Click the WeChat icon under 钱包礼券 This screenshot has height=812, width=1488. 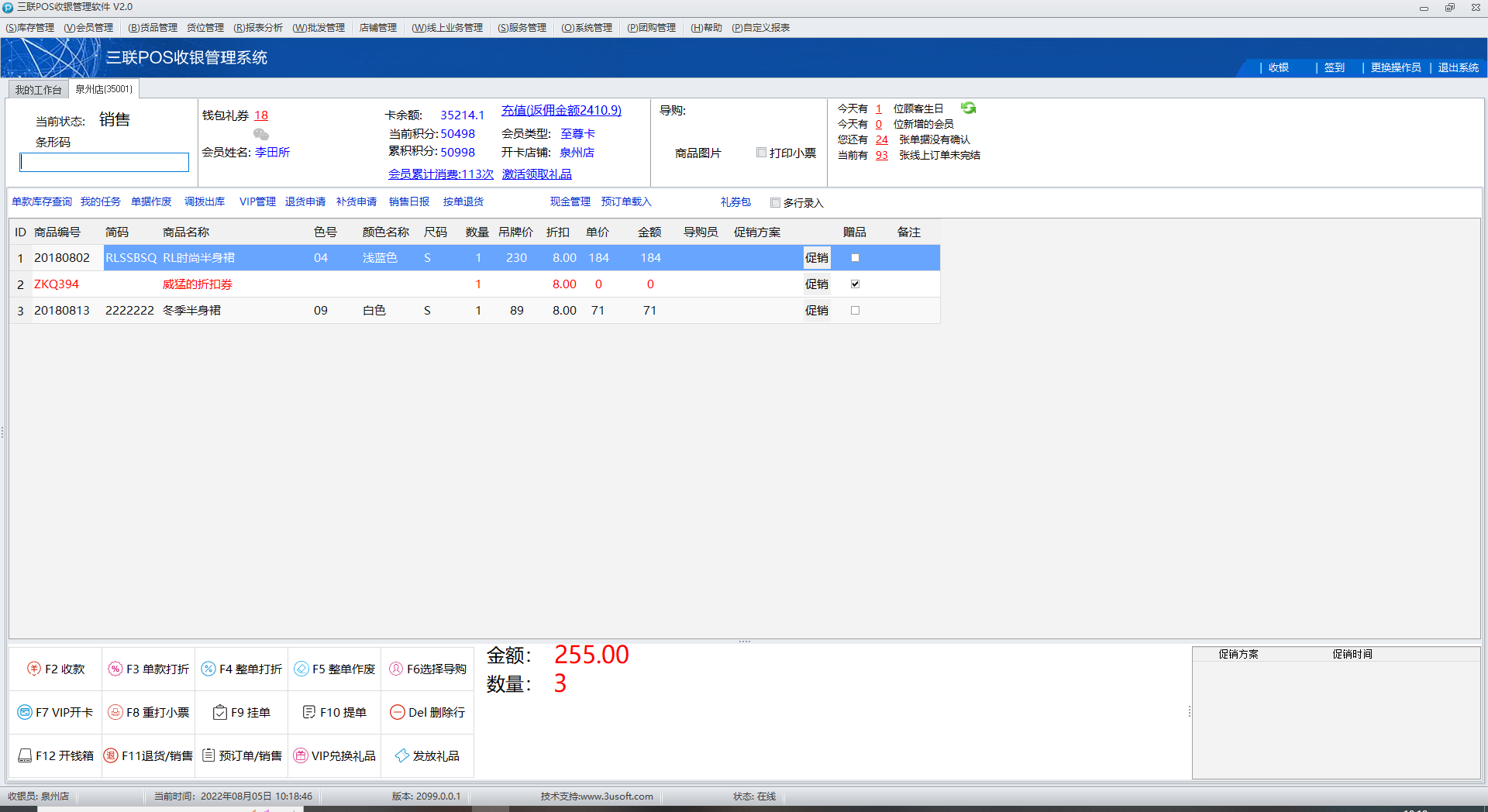click(261, 134)
